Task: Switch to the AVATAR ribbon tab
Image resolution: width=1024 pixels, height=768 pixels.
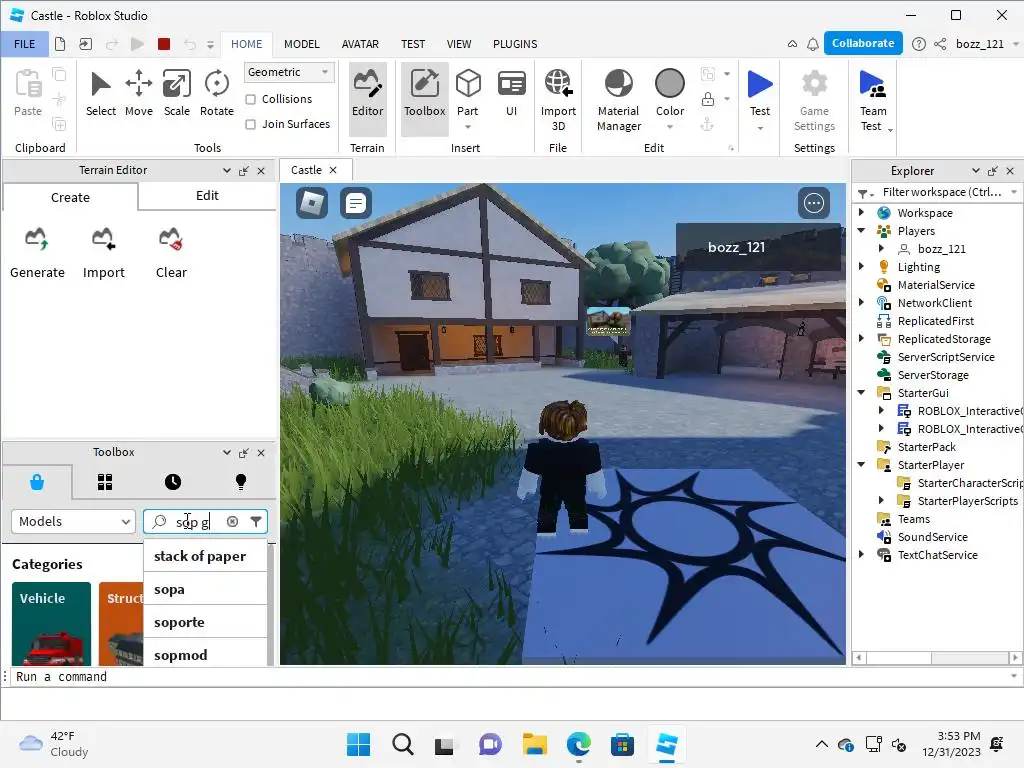Action: (360, 44)
